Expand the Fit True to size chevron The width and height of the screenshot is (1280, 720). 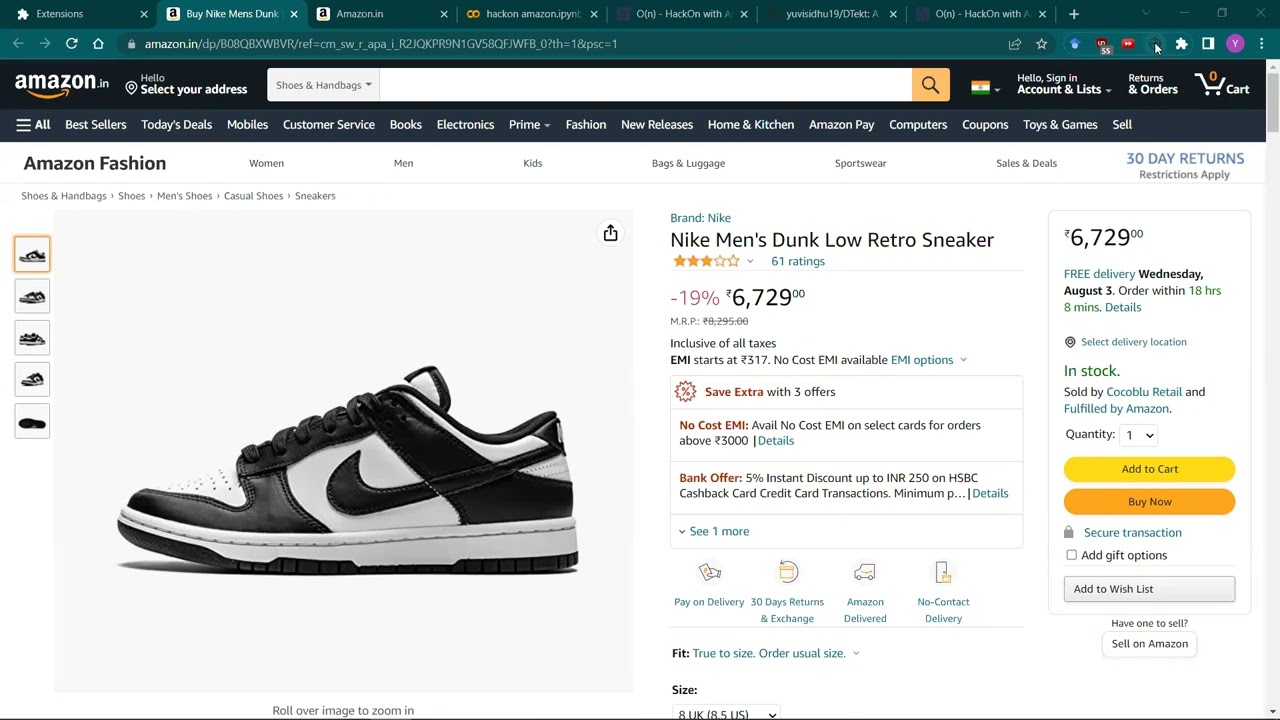855,654
